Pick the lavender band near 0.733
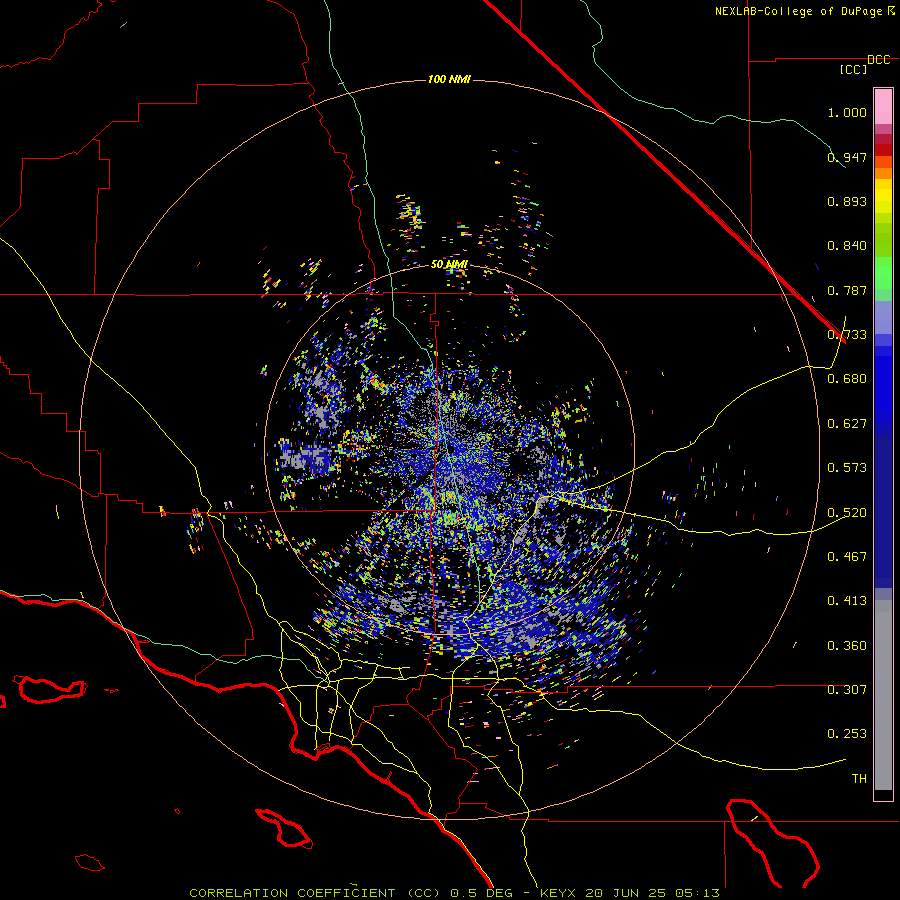 pos(883,317)
